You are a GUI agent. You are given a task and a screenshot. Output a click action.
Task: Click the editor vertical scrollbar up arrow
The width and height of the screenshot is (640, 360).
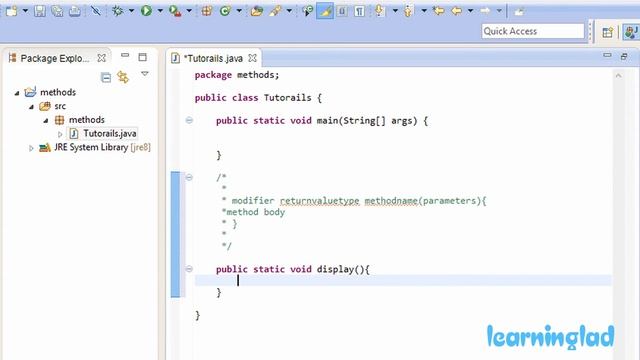(x=618, y=76)
